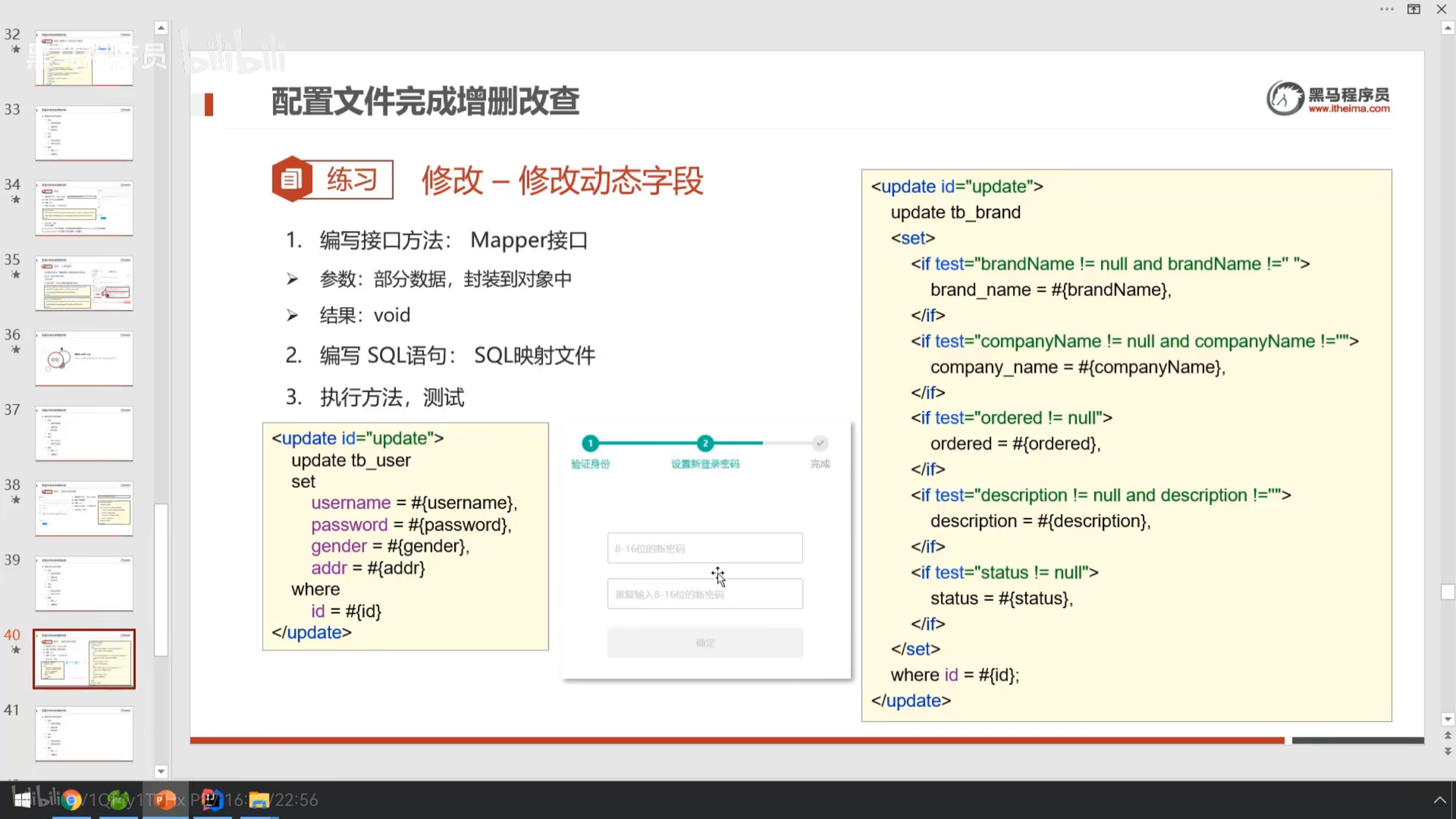
Task: Select slide 33 thumbnail
Action: tap(84, 133)
